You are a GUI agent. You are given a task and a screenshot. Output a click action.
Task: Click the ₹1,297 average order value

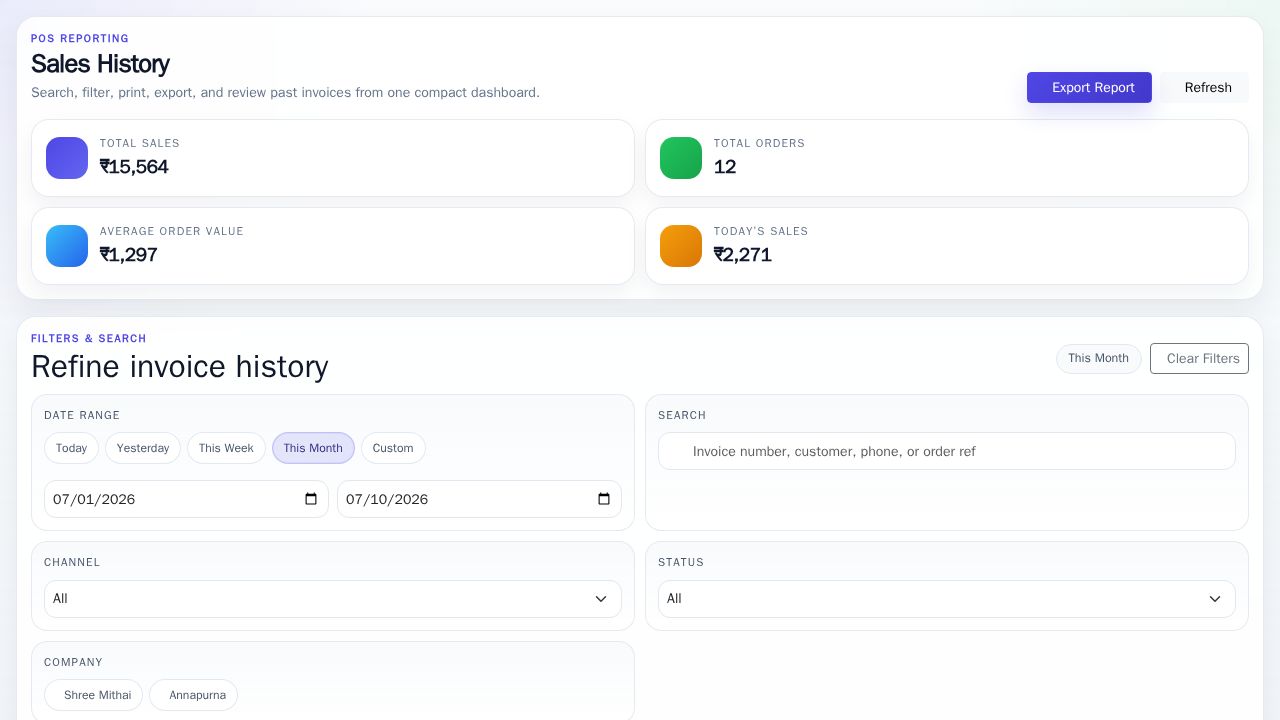129,255
